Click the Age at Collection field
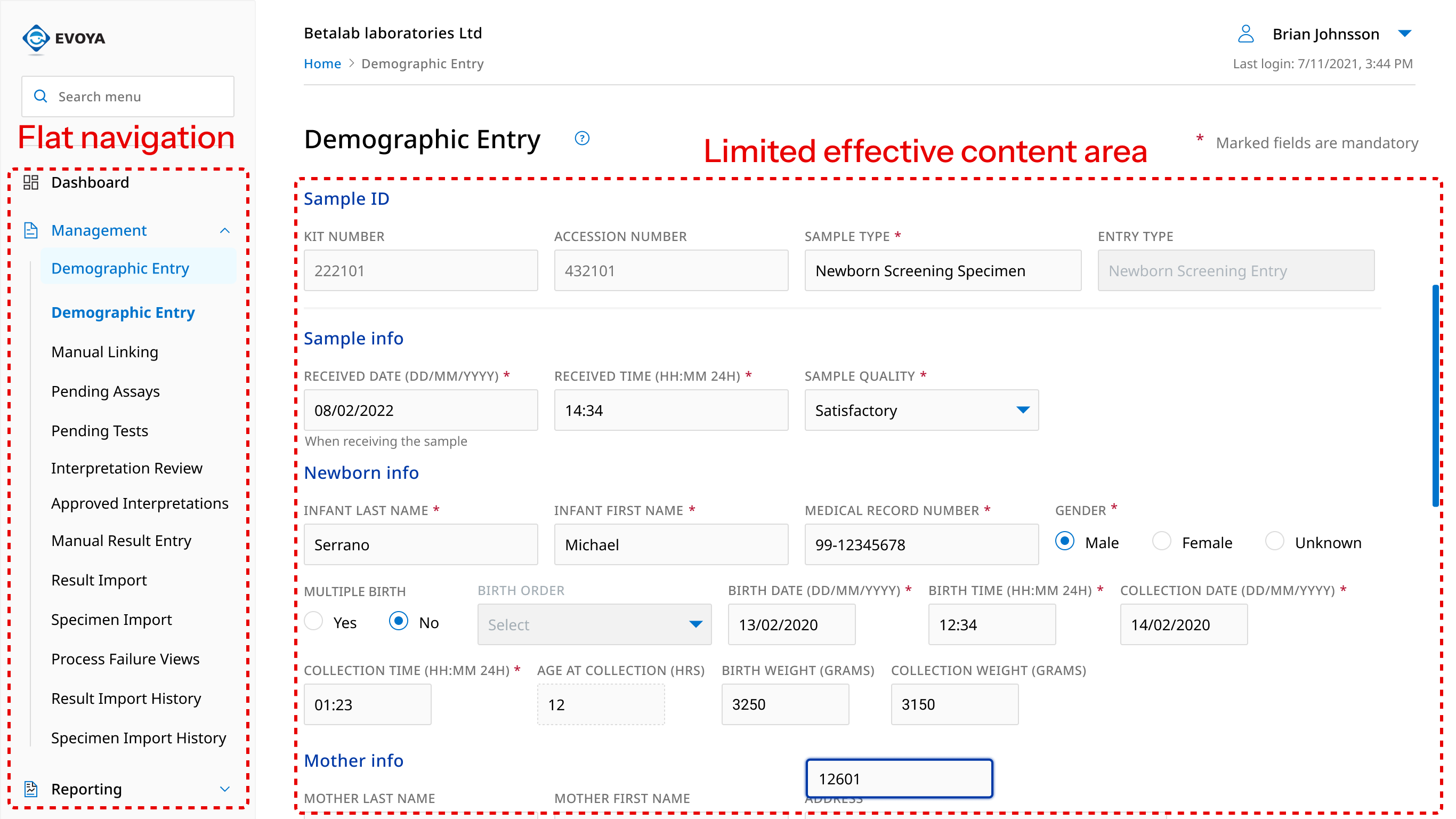The height and width of the screenshot is (819, 1456). [601, 705]
